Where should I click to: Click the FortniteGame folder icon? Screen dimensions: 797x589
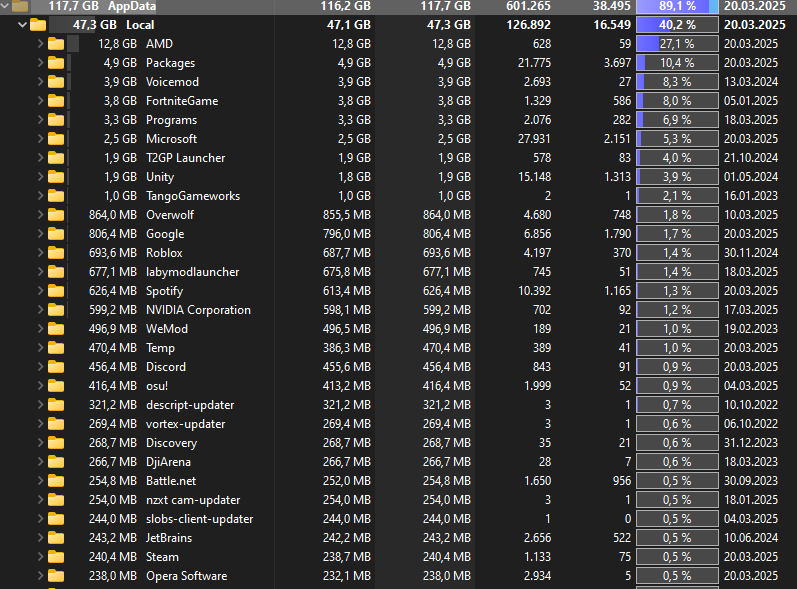56,101
